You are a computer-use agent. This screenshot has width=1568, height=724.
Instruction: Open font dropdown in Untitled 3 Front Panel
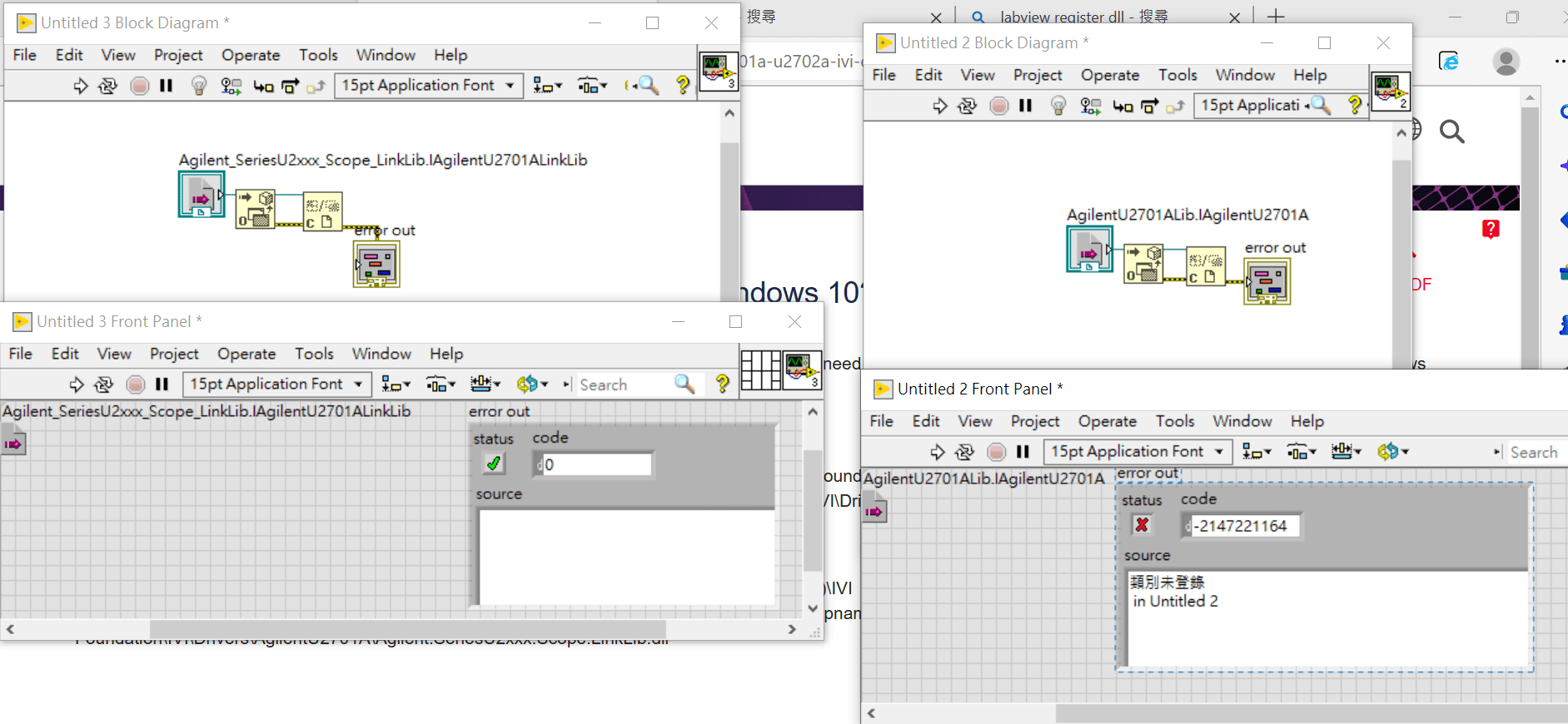coord(276,384)
